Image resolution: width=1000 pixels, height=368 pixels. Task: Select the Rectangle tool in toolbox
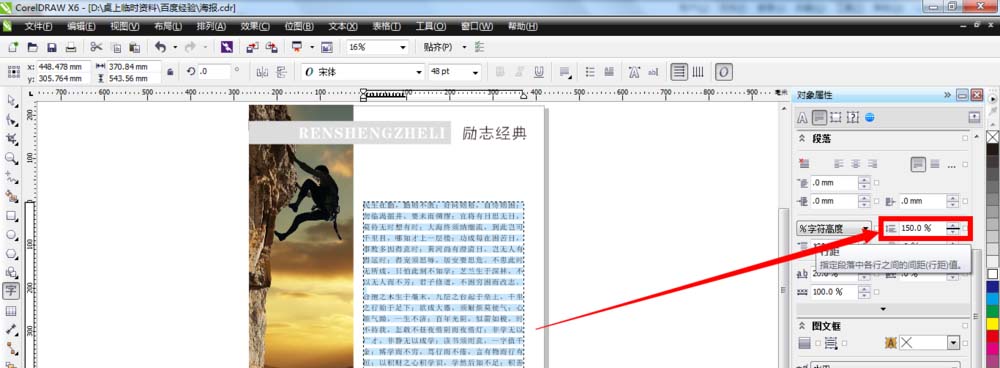click(11, 216)
